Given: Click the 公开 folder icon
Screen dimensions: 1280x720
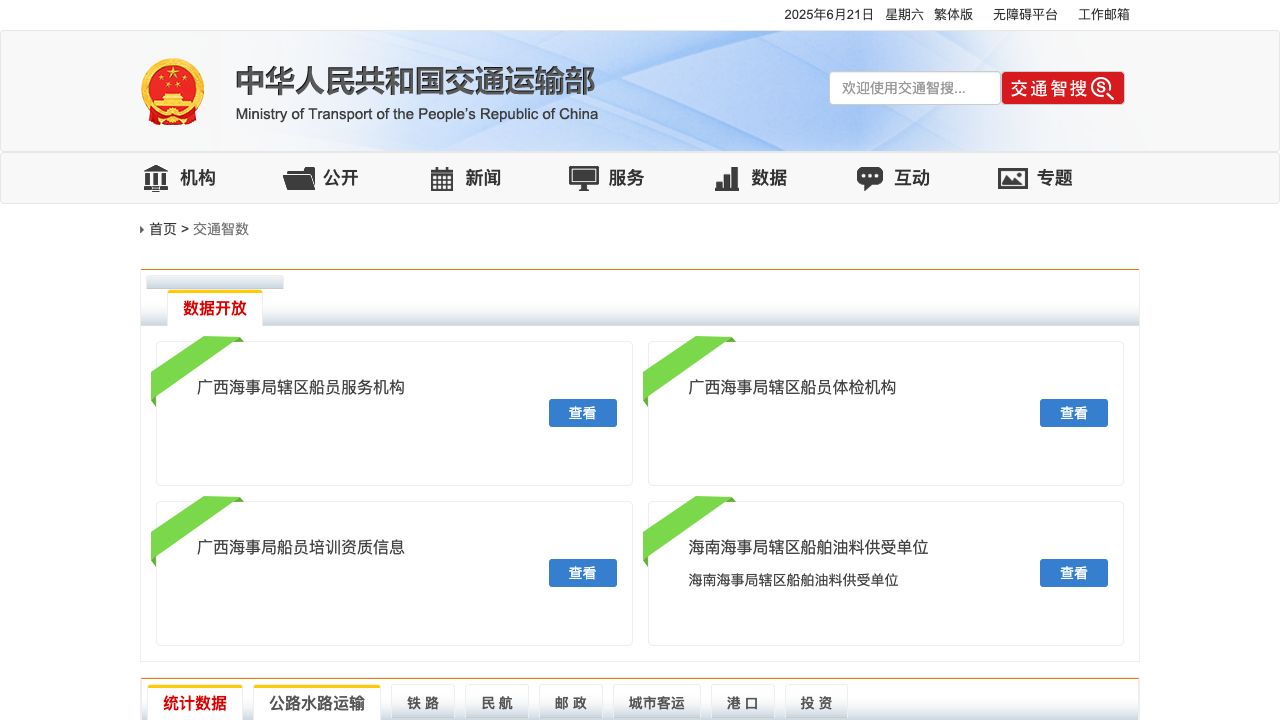Looking at the screenshot, I should [x=299, y=178].
